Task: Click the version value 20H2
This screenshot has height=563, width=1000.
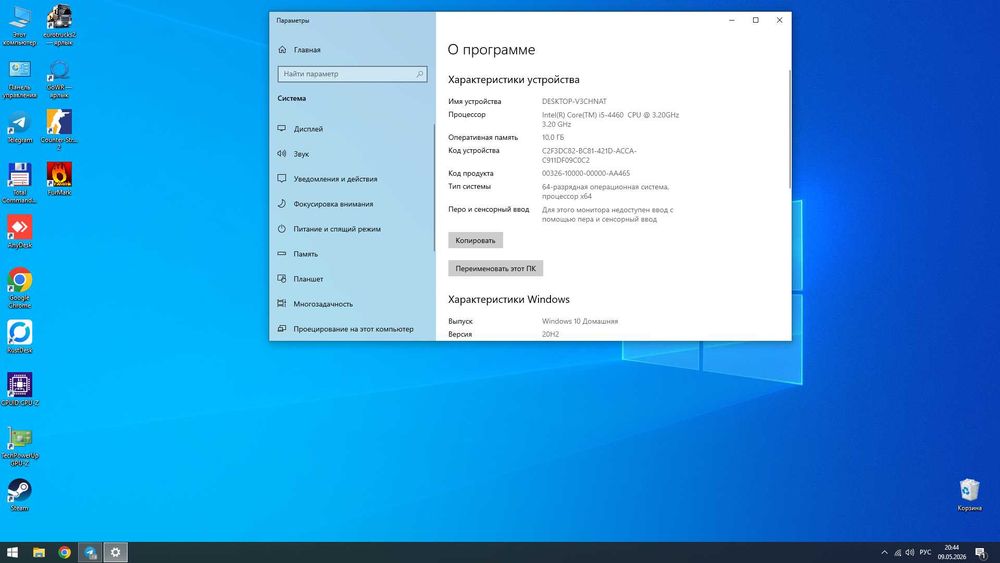Action: (550, 334)
